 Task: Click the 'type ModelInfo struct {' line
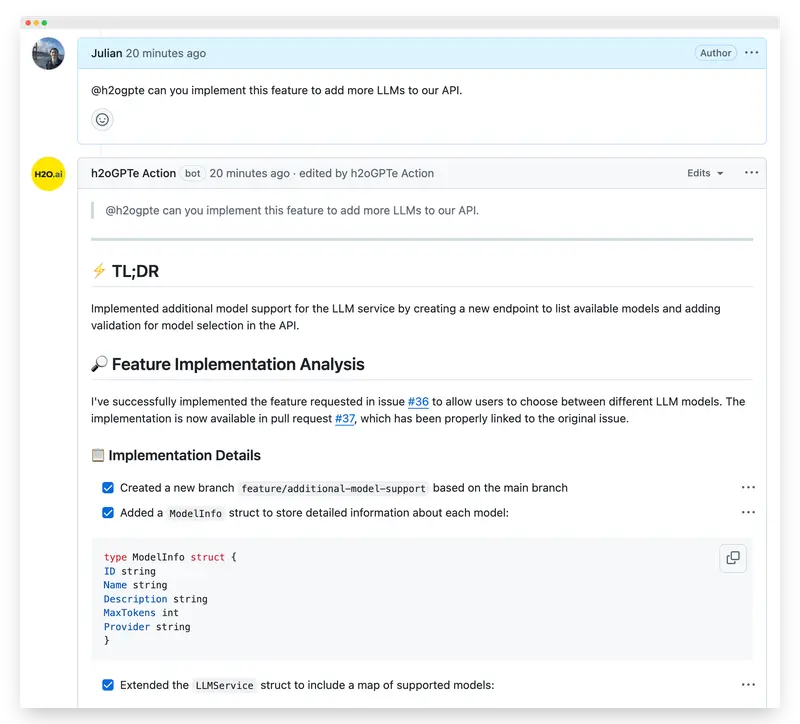pyautogui.click(x=170, y=557)
